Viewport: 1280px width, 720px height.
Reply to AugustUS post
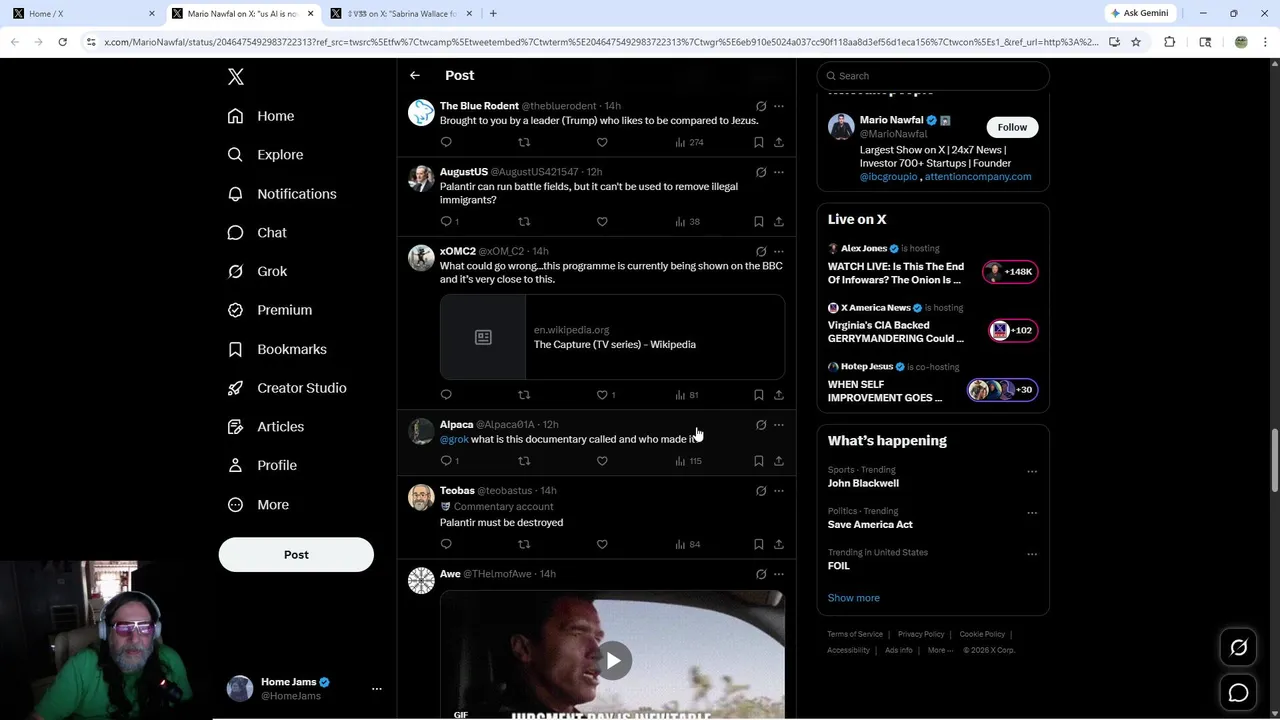point(446,221)
